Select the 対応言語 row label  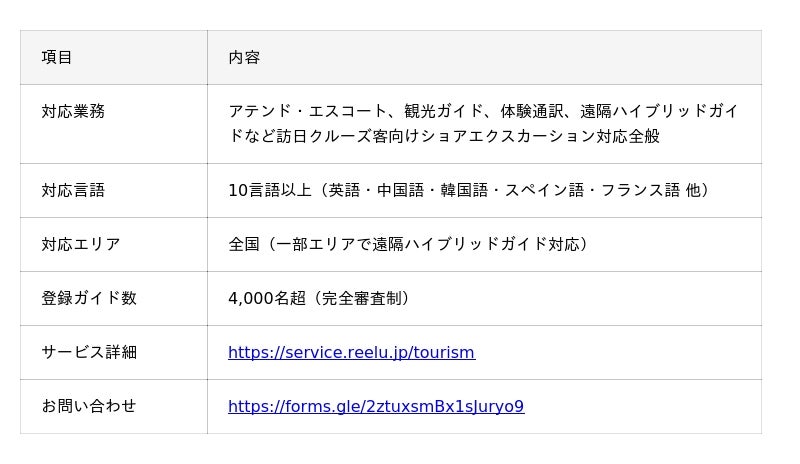point(73,190)
